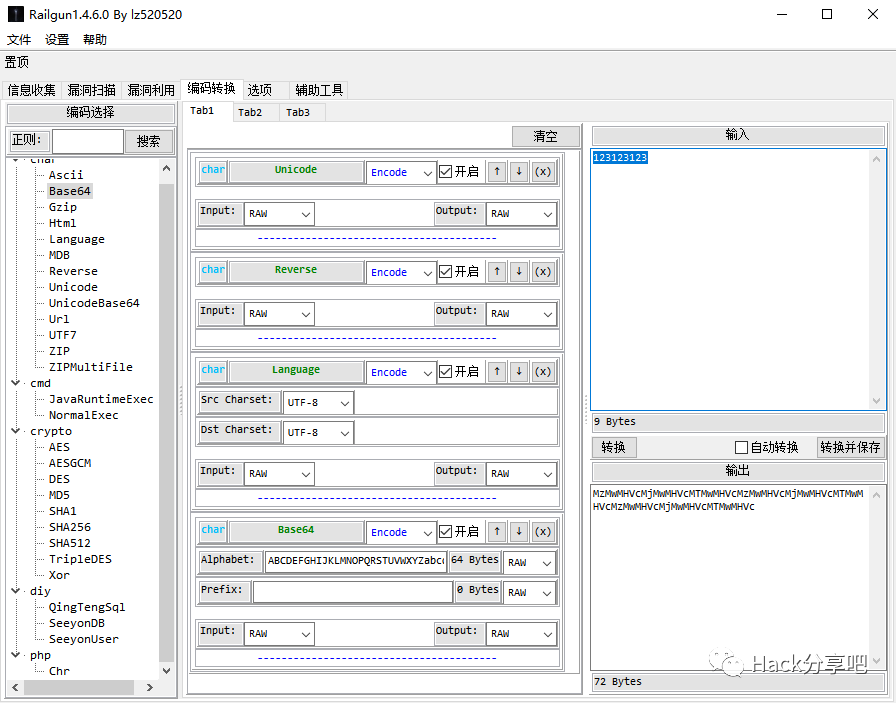The width and height of the screenshot is (896, 703).
Task: Click the 置顶 always-on-top button
Action: pos(17,62)
